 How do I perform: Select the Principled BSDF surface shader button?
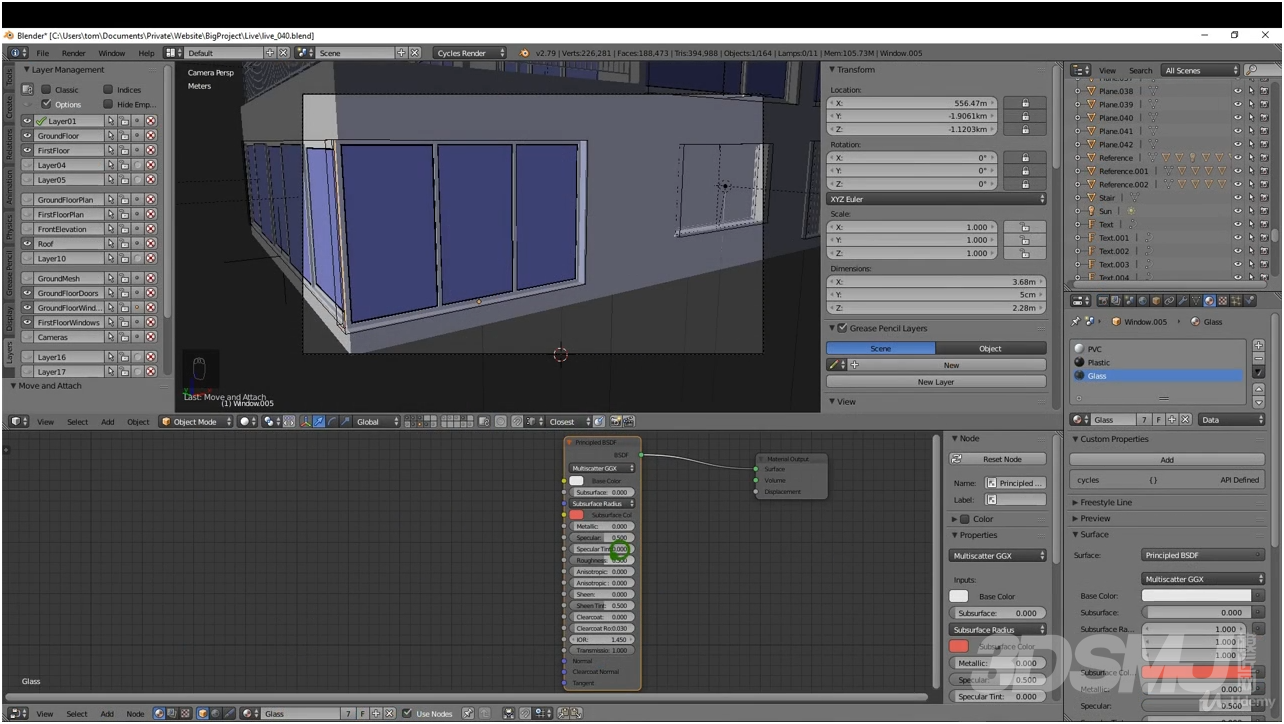click(1203, 555)
